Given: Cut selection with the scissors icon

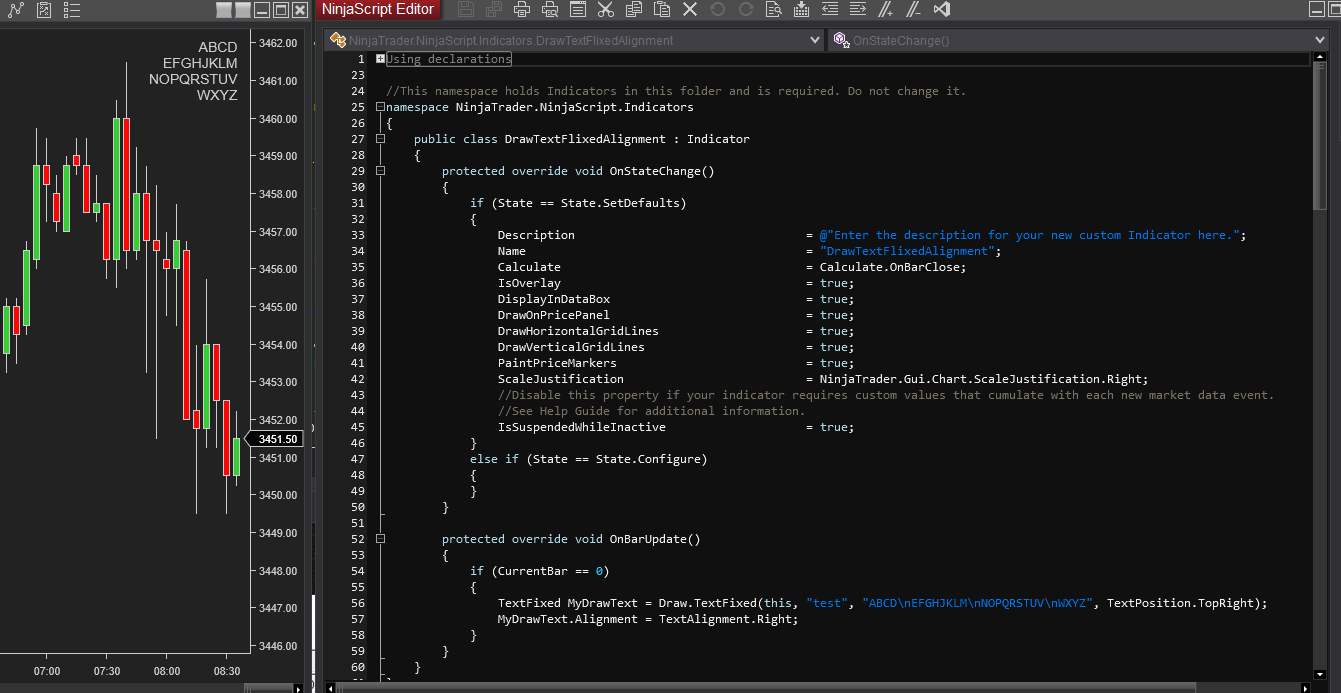Looking at the screenshot, I should click(605, 10).
